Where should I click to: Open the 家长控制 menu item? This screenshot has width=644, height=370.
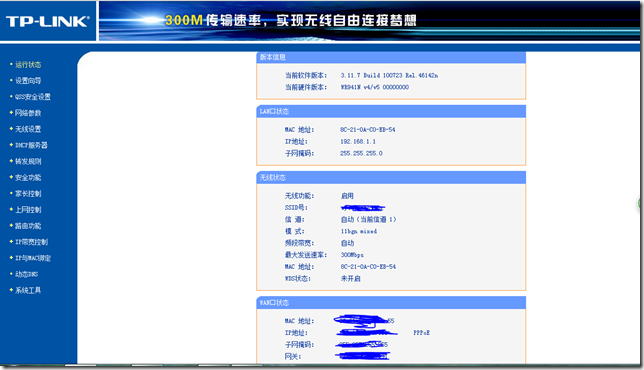point(28,193)
